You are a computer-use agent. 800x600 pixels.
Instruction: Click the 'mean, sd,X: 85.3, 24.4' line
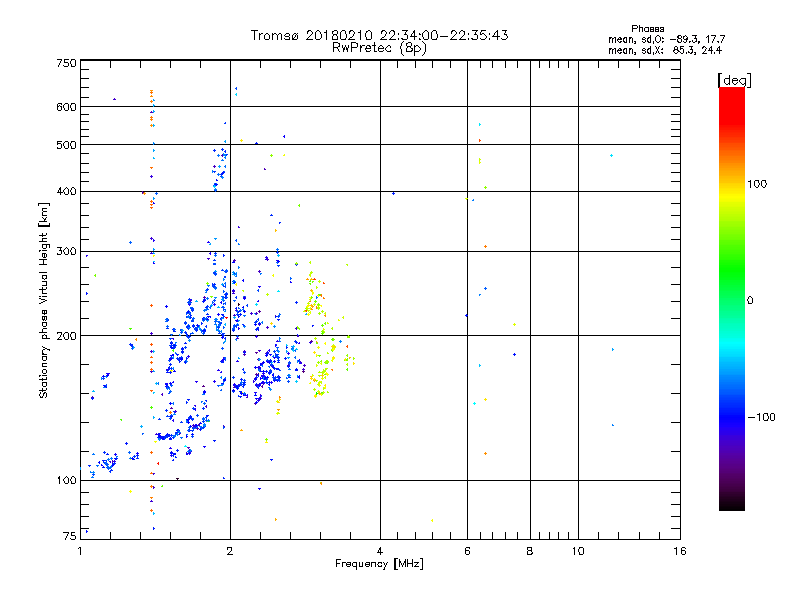665,50
